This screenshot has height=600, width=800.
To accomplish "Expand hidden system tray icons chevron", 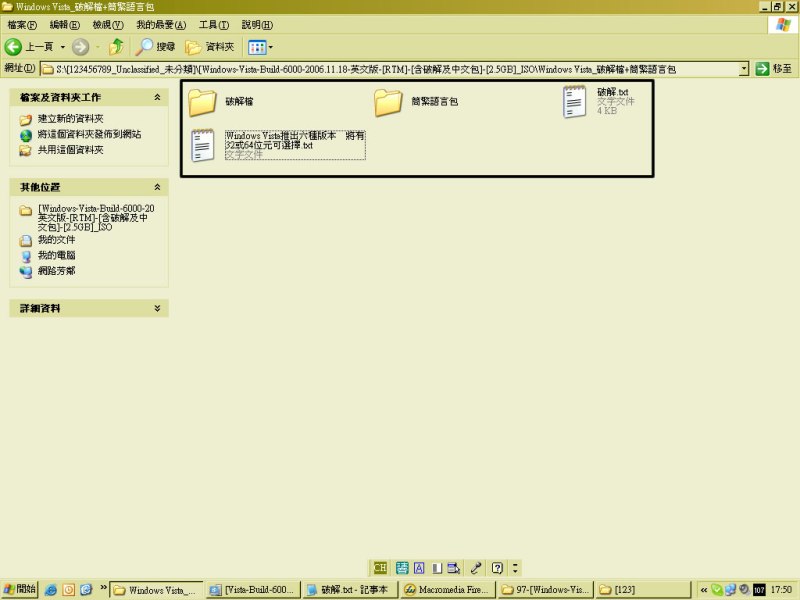I will point(704,590).
